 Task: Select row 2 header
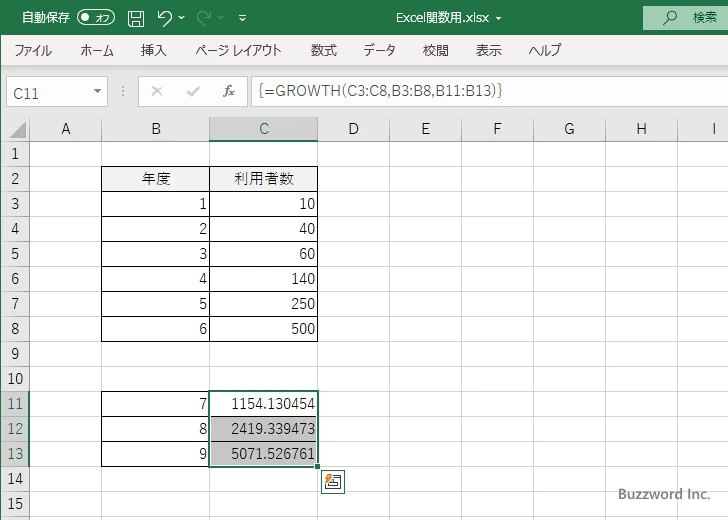[15, 179]
